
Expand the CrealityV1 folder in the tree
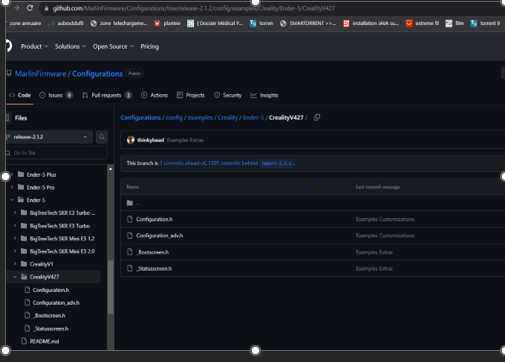click(15, 264)
